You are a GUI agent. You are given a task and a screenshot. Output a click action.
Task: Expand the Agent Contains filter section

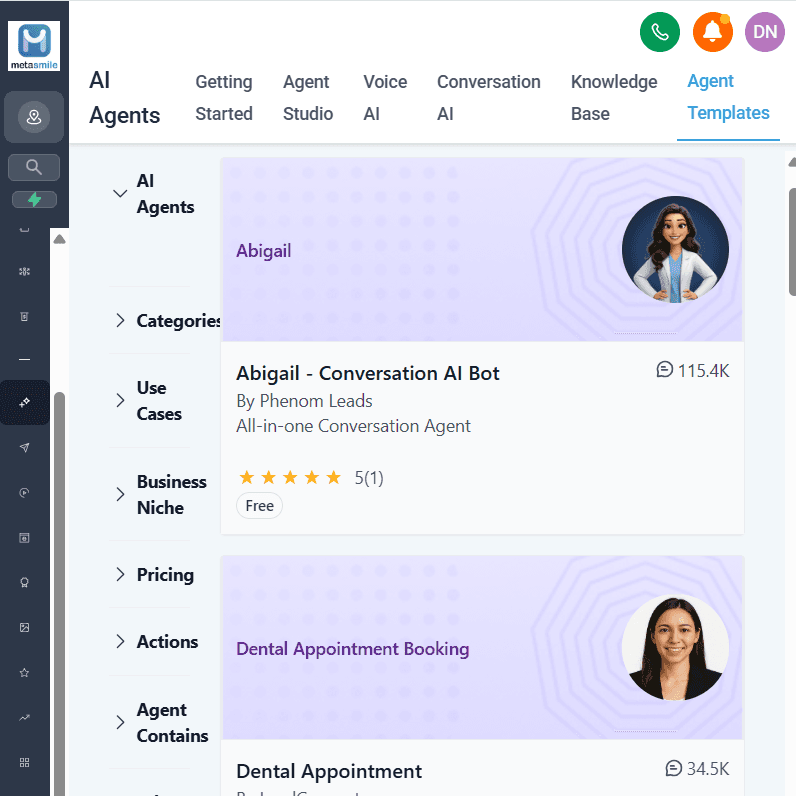[x=120, y=722]
